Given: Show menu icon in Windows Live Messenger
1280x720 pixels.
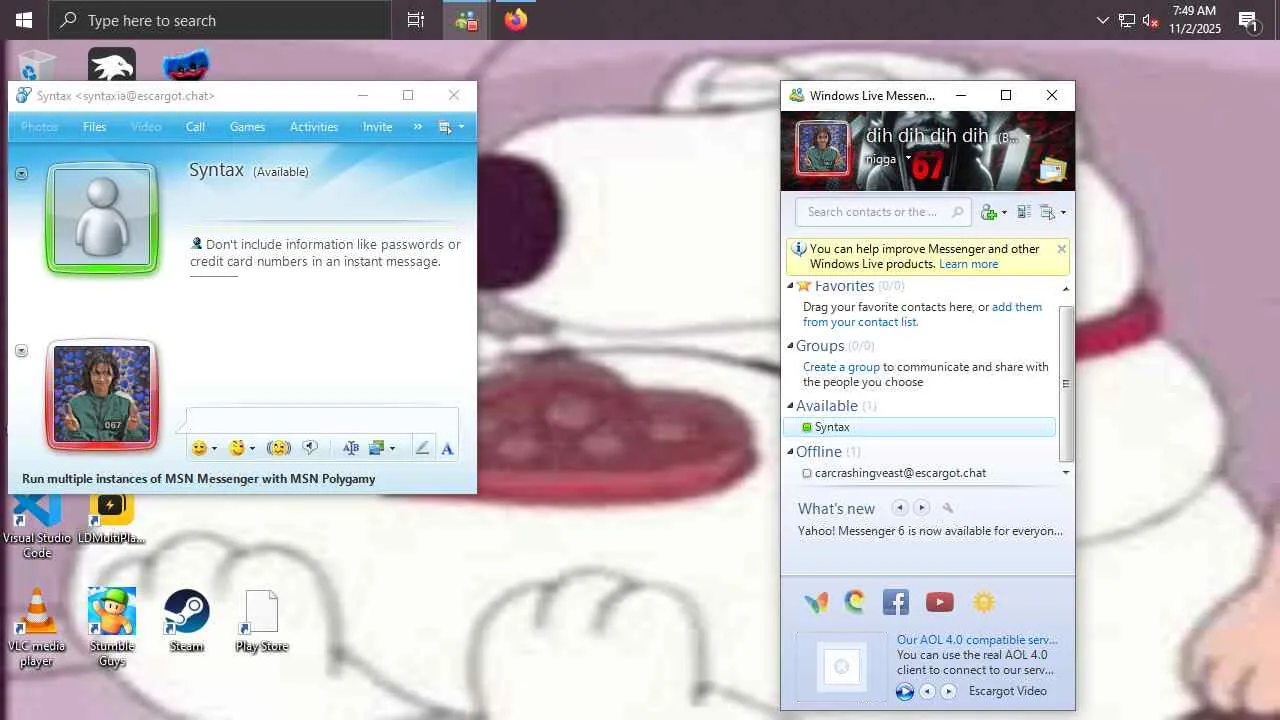Looking at the screenshot, I should pos(1053,212).
